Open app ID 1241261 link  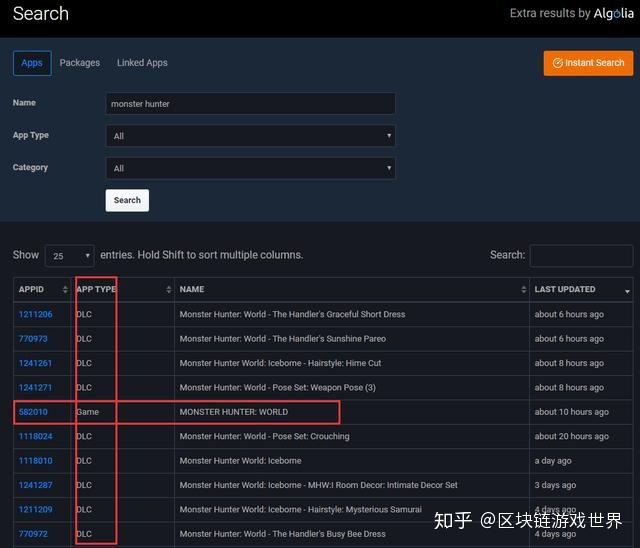36,363
